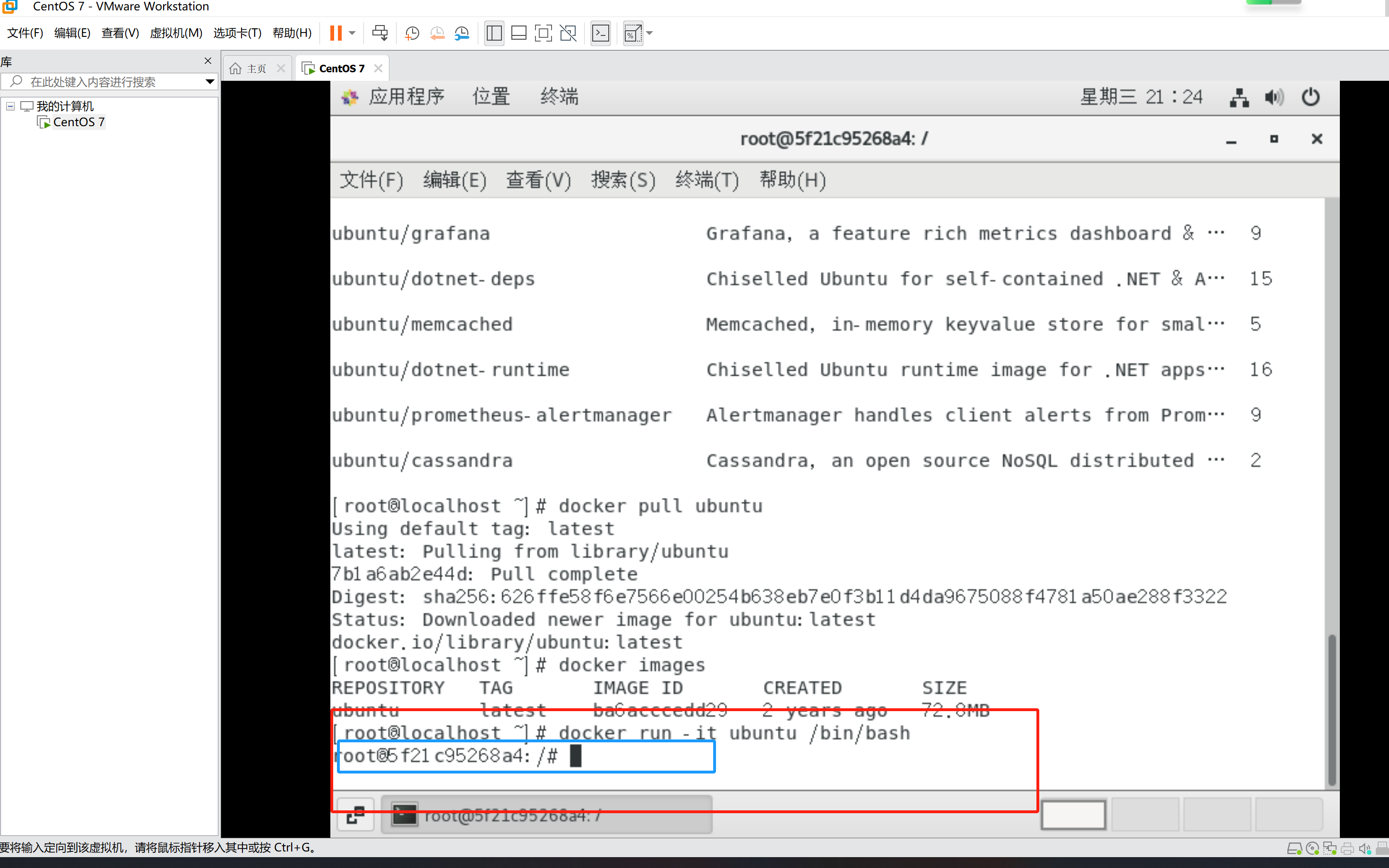Select the fourth workspace in the switcher

[x=1288, y=814]
